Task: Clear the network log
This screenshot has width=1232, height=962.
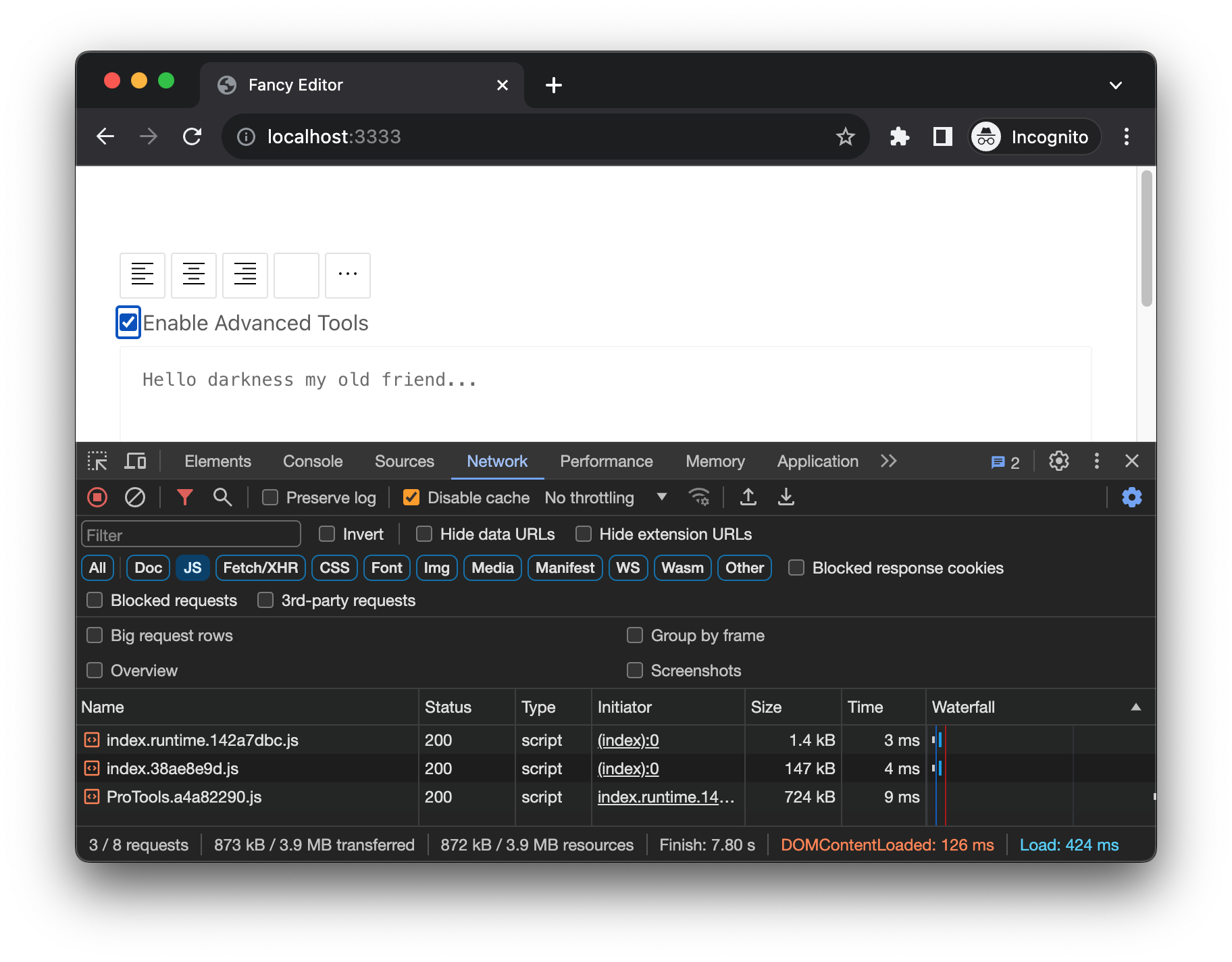Action: pyautogui.click(x=135, y=498)
